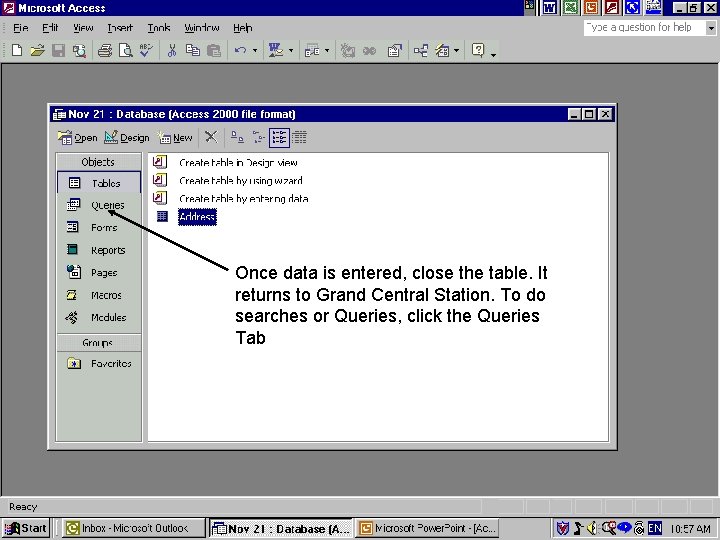Open the Edit menu
The image size is (720, 540).
[x=50, y=28]
